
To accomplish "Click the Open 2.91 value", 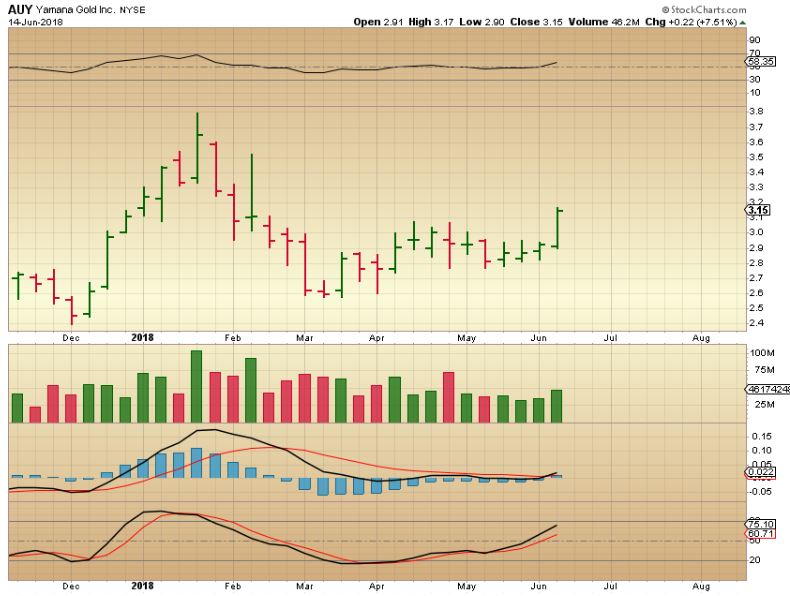I will tap(378, 22).
